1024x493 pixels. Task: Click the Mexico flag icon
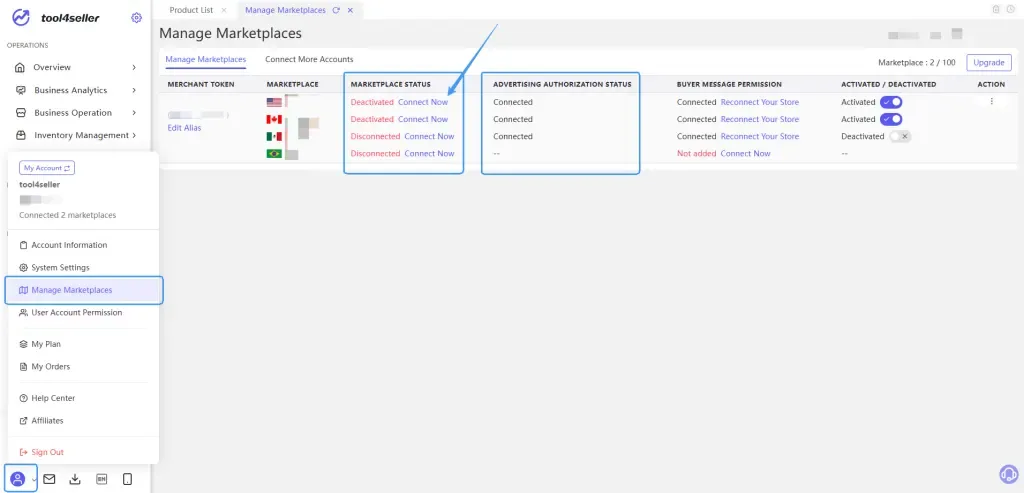coord(274,136)
